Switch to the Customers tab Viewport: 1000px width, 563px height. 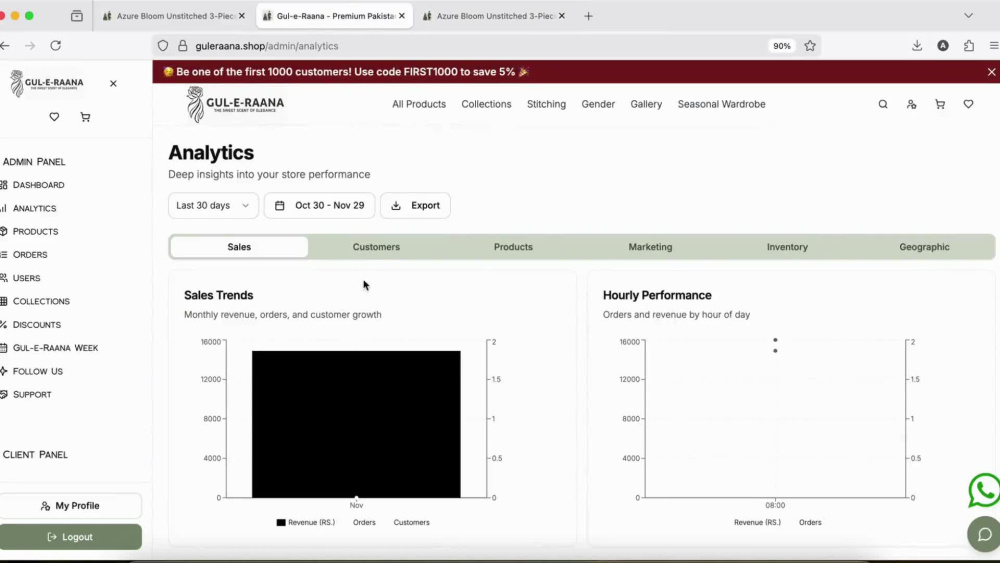point(376,247)
